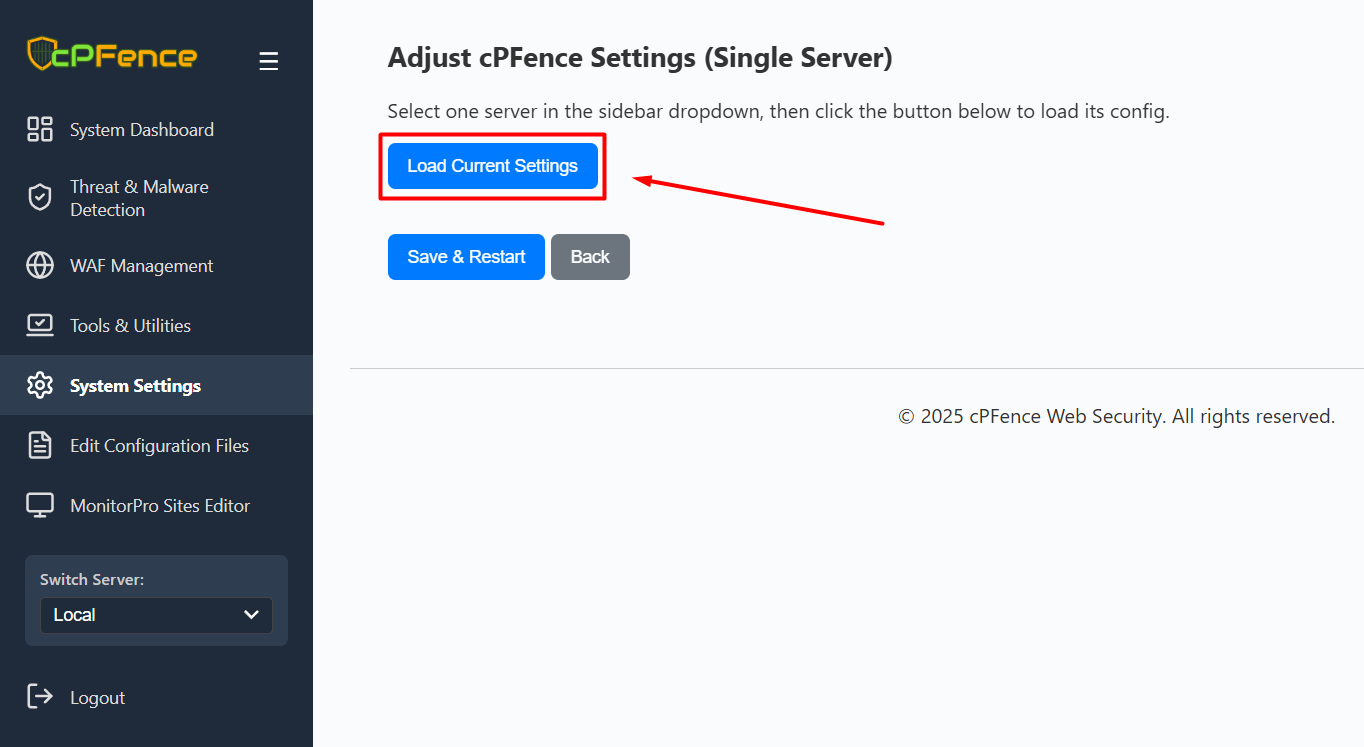Image resolution: width=1364 pixels, height=747 pixels.
Task: Click the Edit Configuration Files document icon
Action: 40,445
